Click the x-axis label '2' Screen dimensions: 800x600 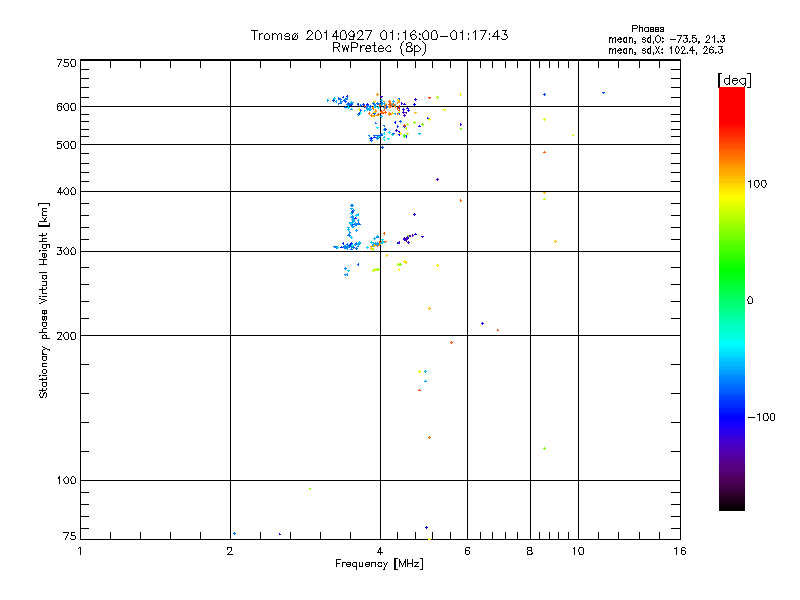coord(230,551)
